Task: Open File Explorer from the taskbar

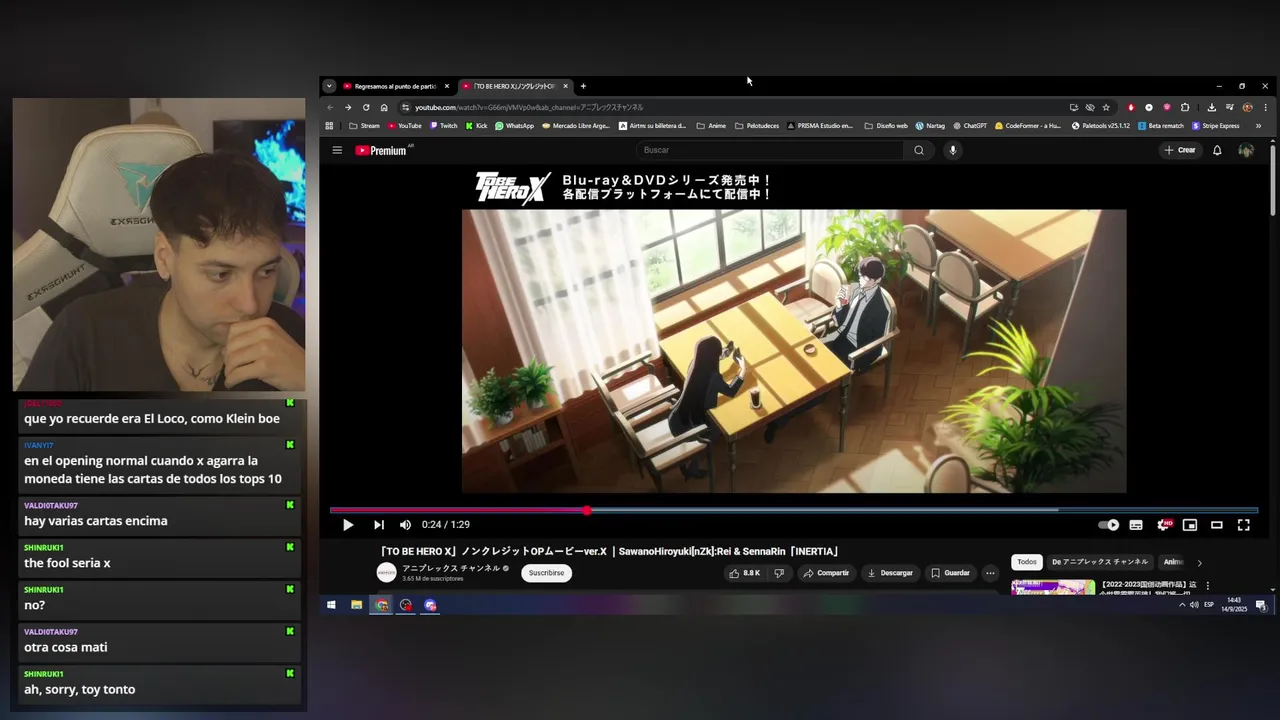Action: tap(356, 605)
